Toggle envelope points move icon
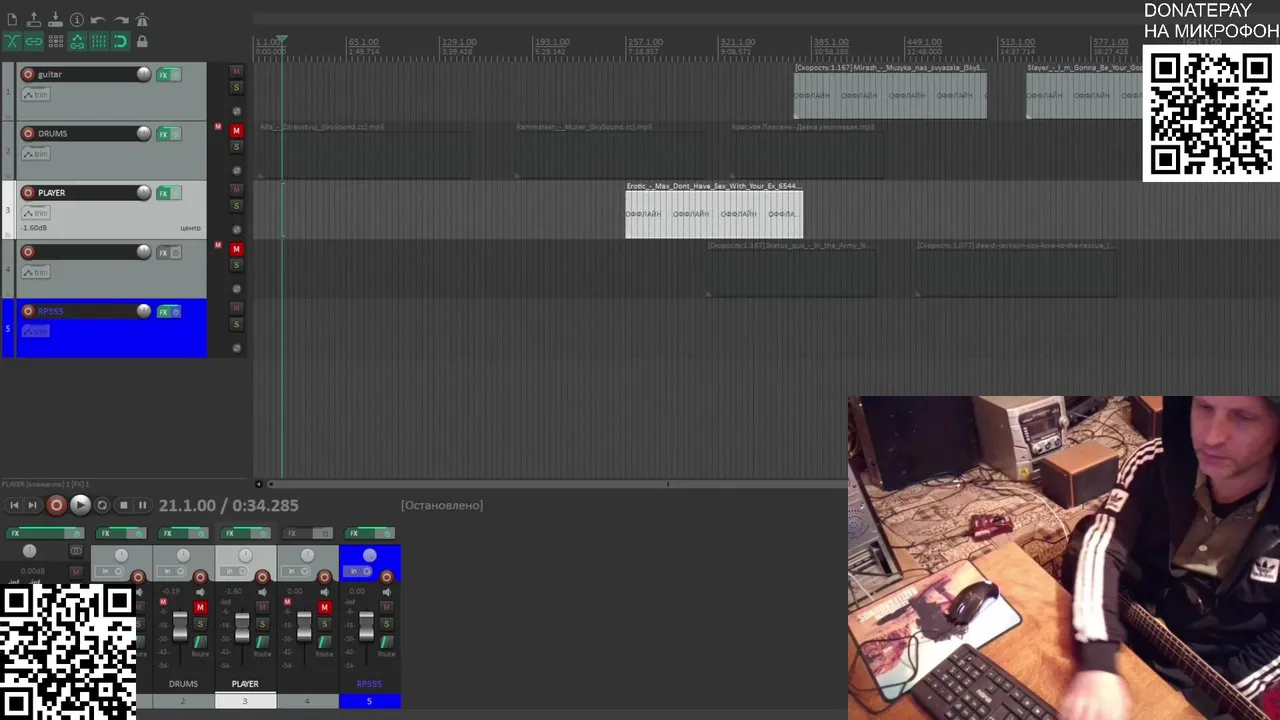1280x720 pixels. click(x=77, y=41)
